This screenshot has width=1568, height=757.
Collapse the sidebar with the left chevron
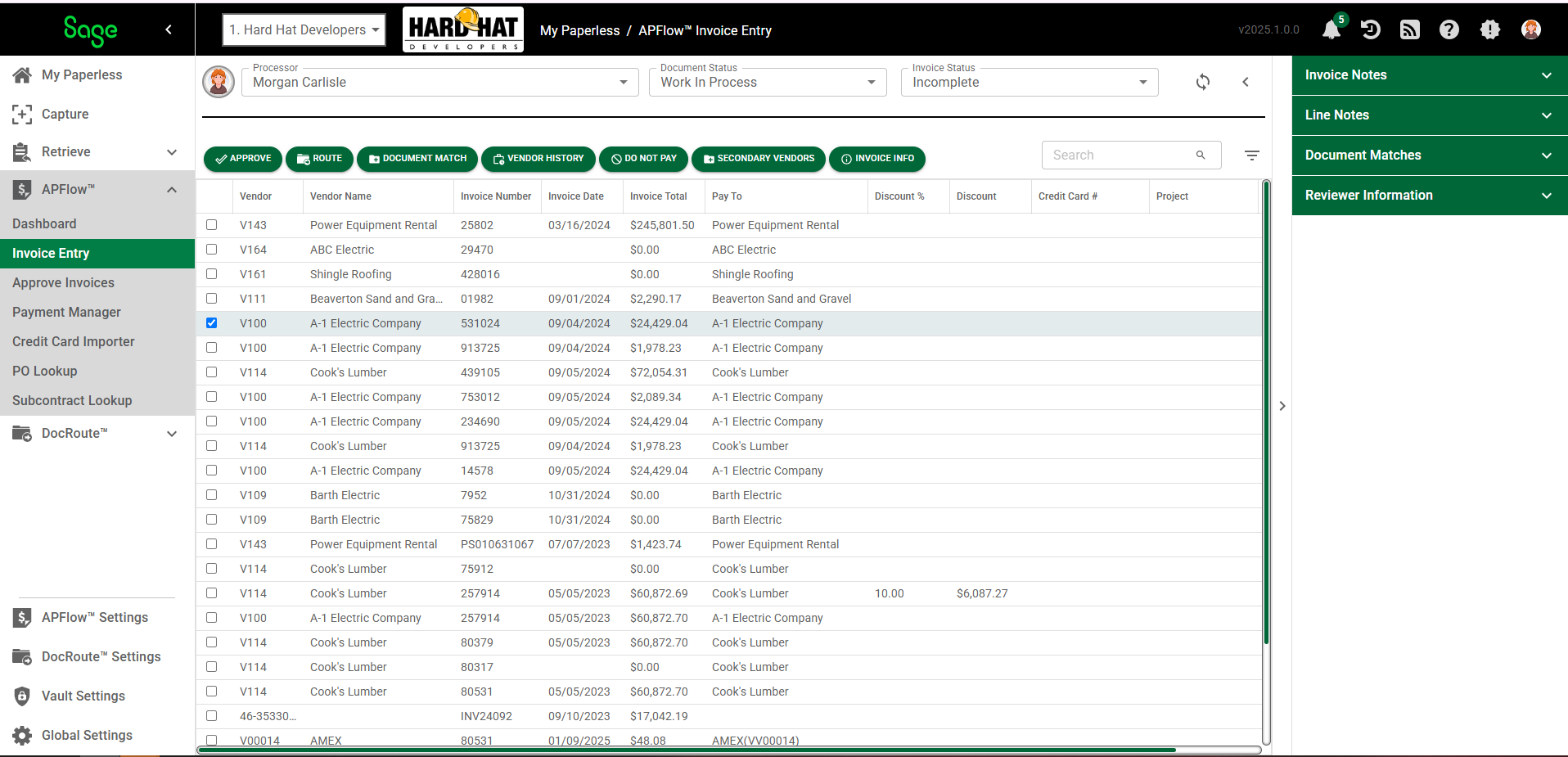[x=169, y=29]
